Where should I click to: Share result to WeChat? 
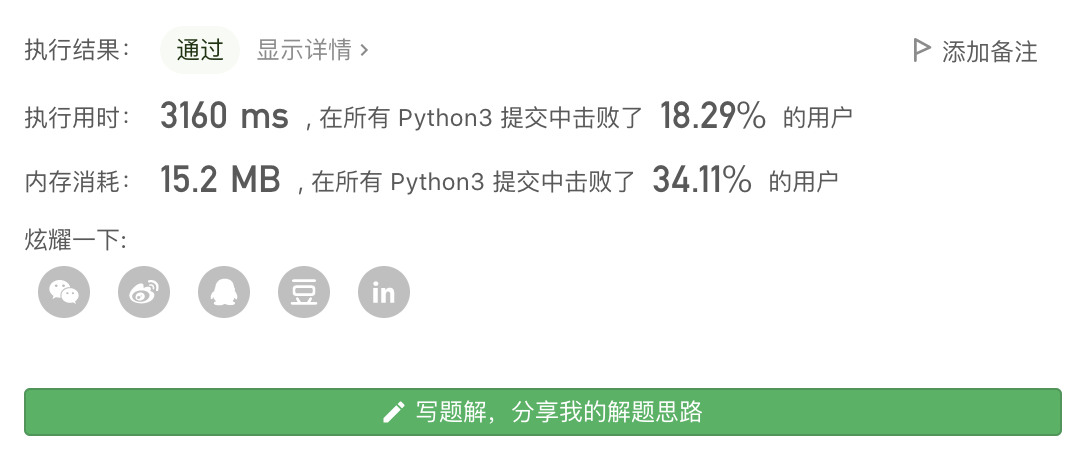coord(64,292)
